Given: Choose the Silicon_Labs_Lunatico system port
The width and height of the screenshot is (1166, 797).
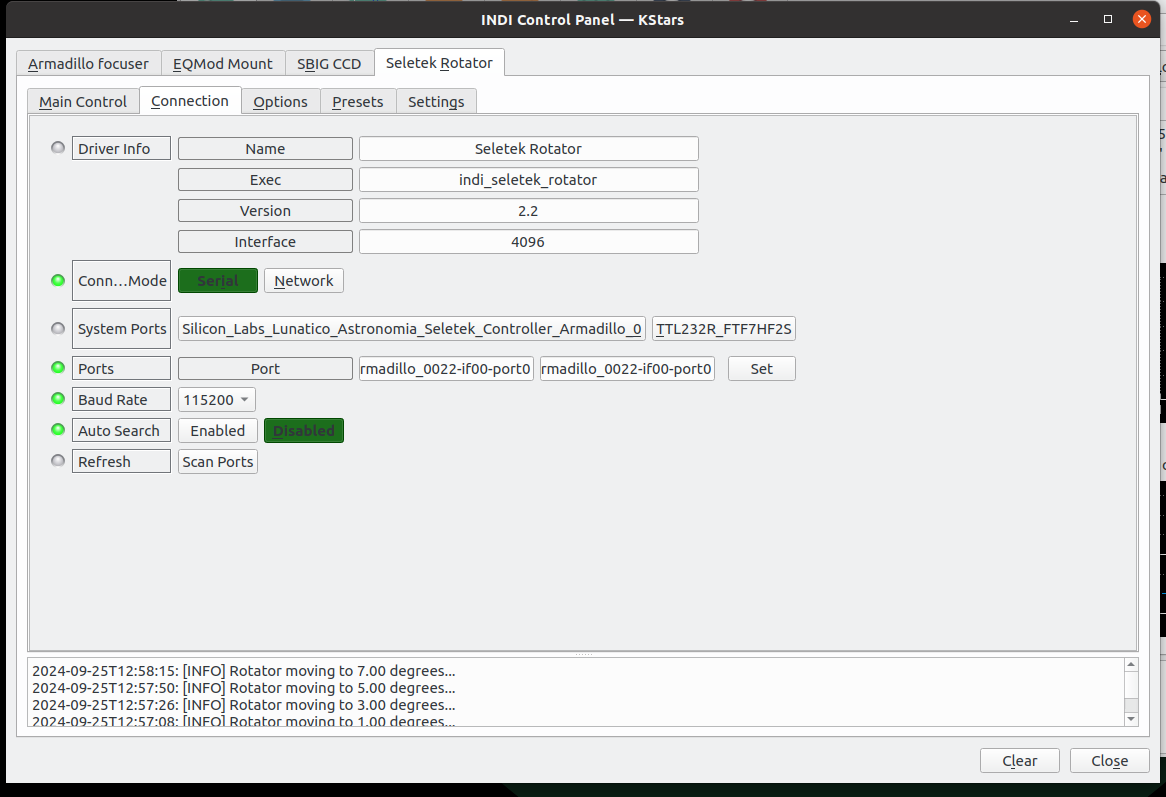Looking at the screenshot, I should [412, 329].
